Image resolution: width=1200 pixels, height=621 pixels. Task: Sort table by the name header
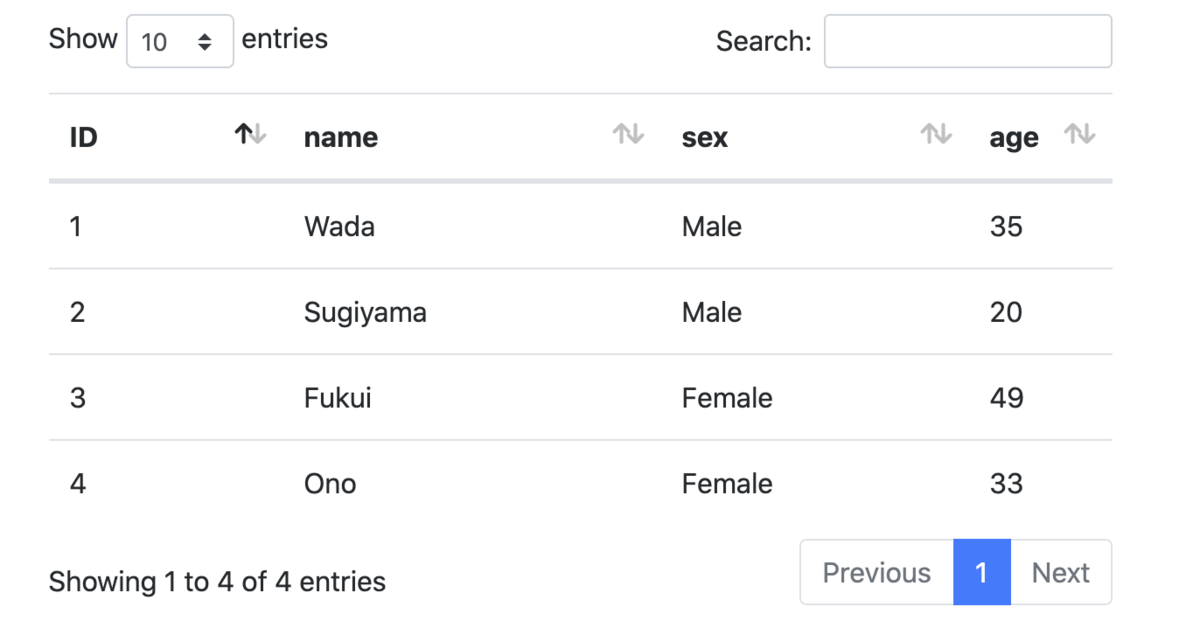pos(341,137)
